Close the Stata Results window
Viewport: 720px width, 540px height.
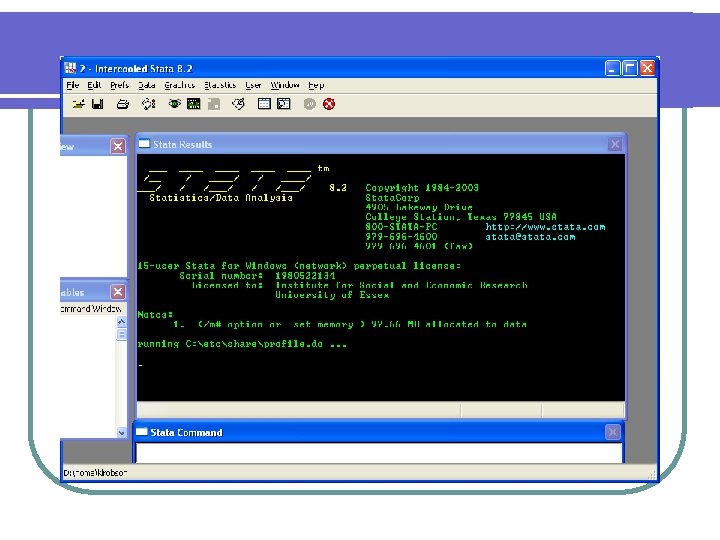[x=615, y=145]
